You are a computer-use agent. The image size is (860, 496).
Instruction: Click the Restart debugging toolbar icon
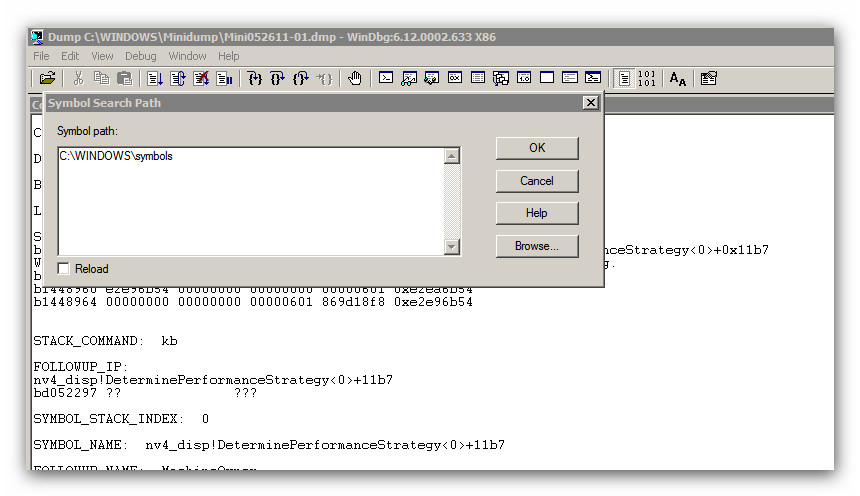pos(178,78)
